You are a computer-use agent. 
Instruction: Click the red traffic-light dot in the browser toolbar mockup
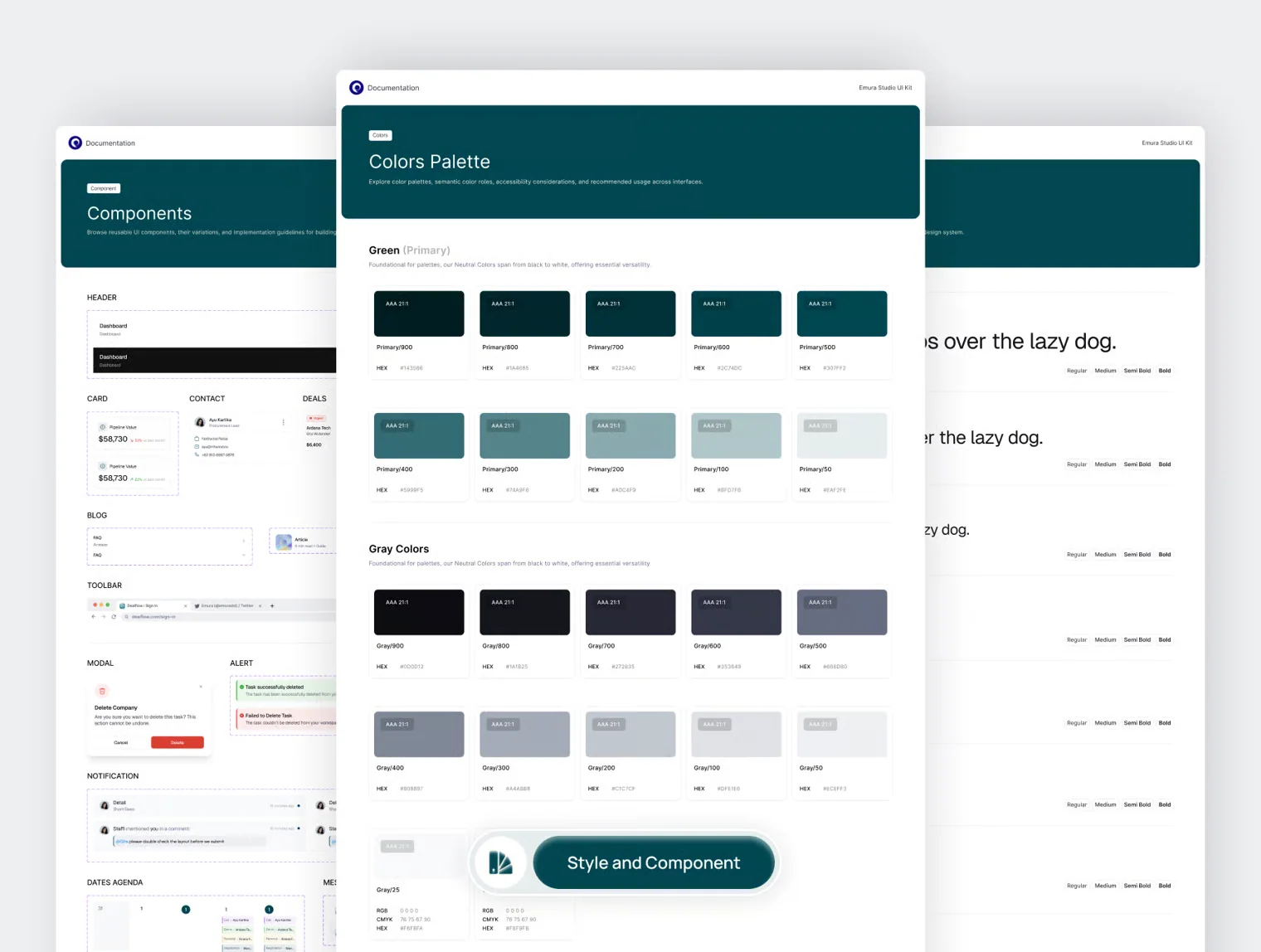(95, 605)
